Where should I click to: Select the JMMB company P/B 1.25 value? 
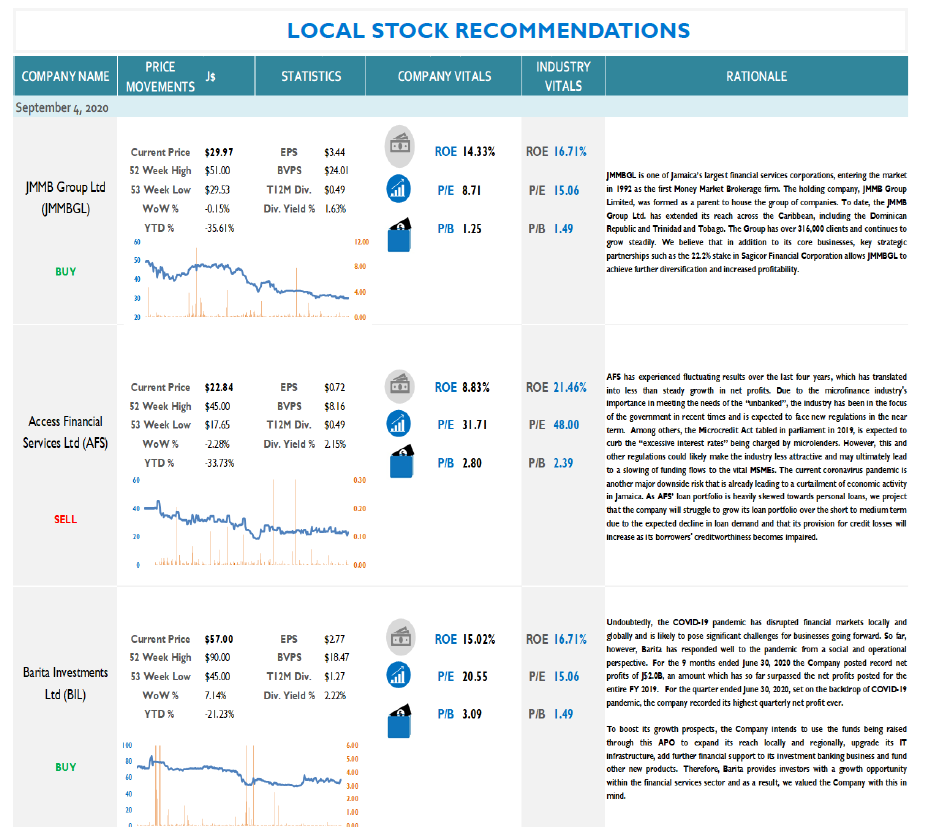pos(472,229)
